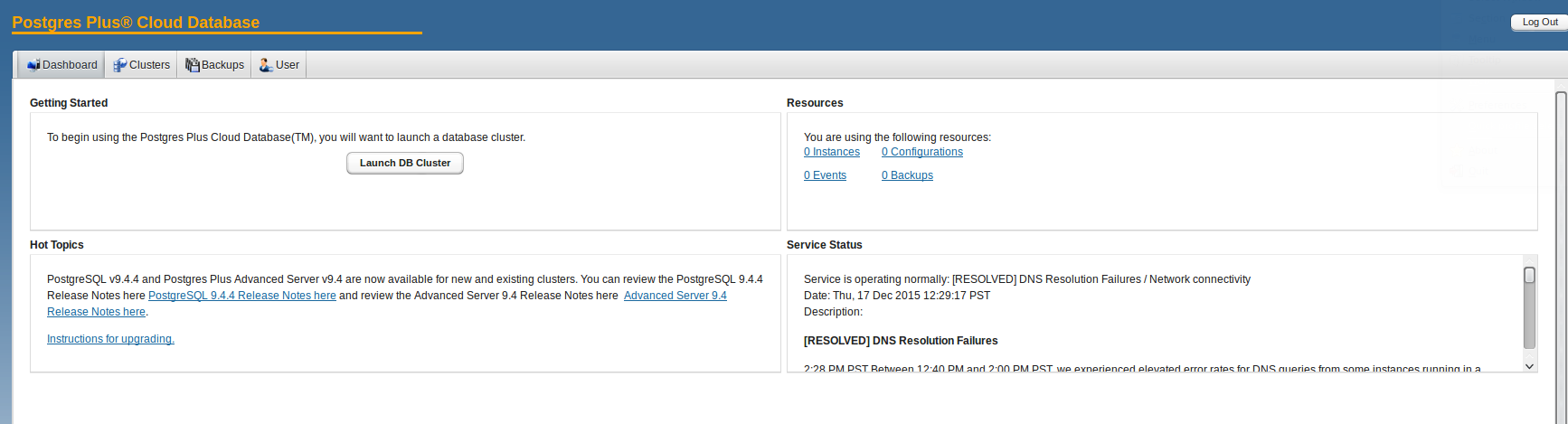Open PostgreSQL 9.4.4 Release Notes link
Viewport: 1568px width, 424px height.
point(242,296)
